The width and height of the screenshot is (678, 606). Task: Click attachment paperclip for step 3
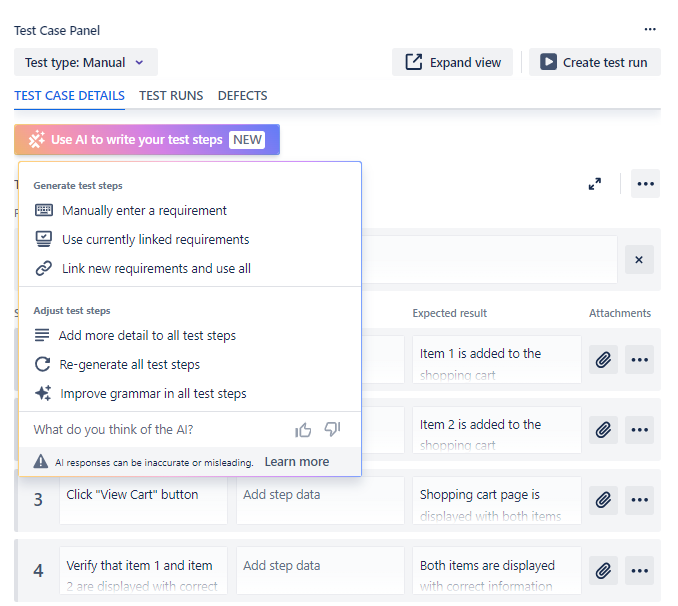pos(603,501)
